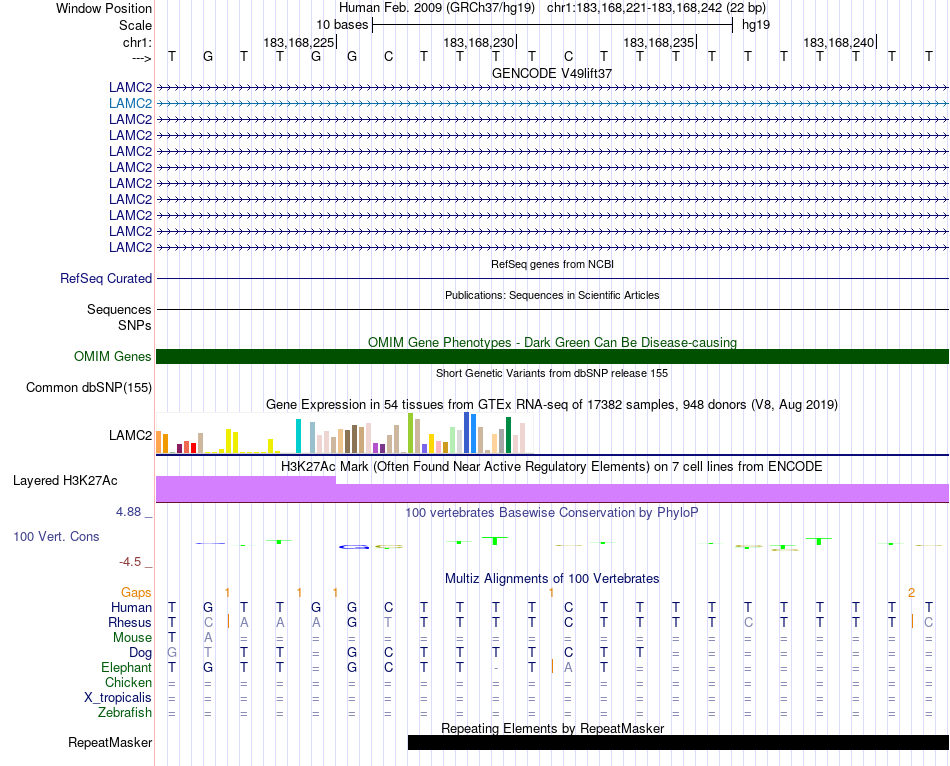Click the tall cyan bar in GTEx chart
950x766 pixels.
(x=298, y=436)
